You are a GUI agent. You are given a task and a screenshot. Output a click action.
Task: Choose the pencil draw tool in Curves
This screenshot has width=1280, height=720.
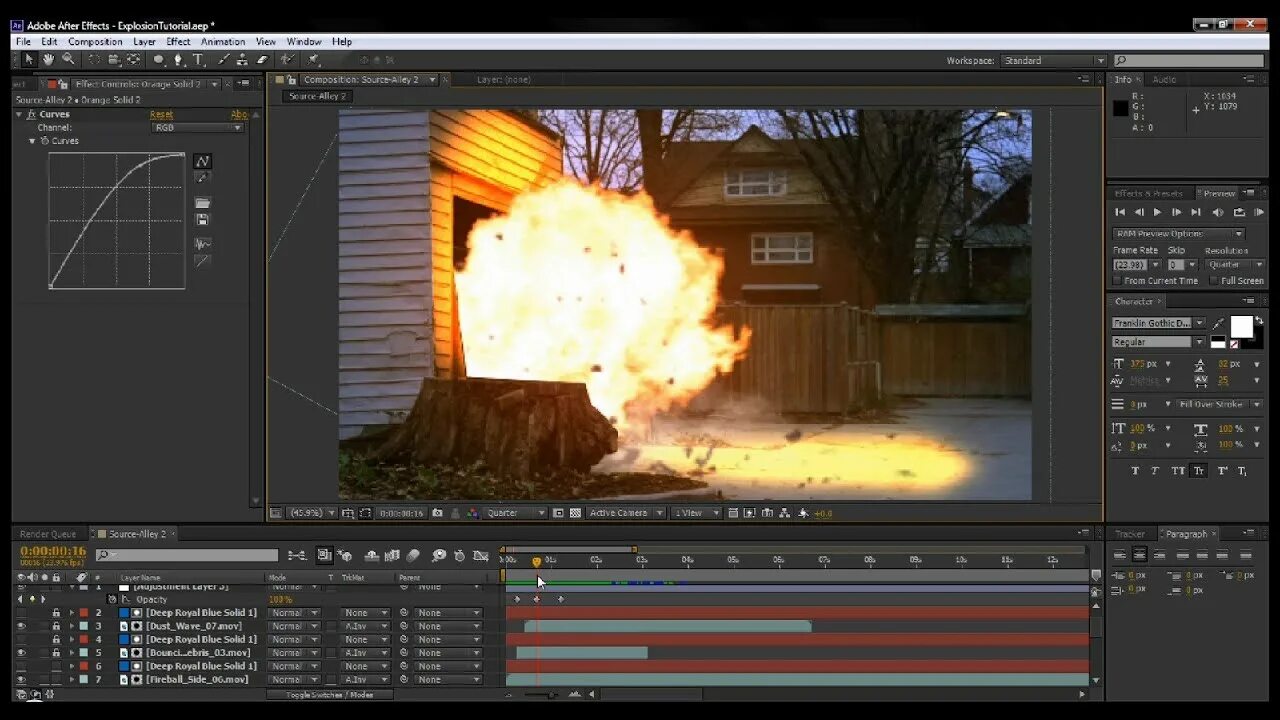click(202, 178)
